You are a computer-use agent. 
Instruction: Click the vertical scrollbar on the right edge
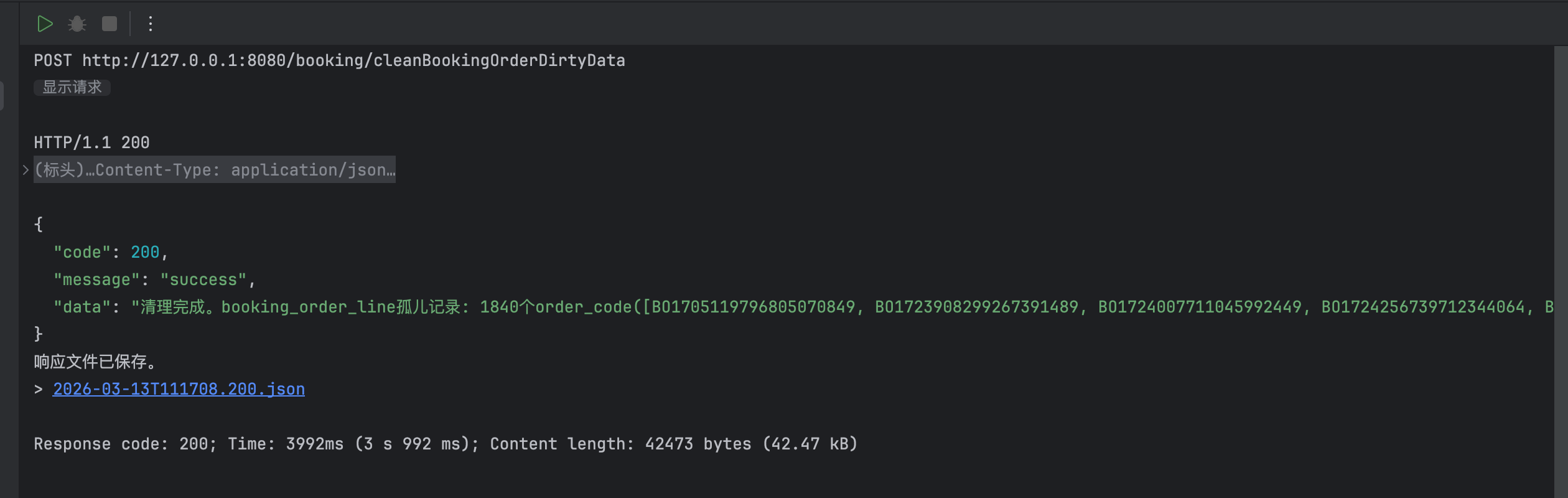pyautogui.click(x=1561, y=249)
